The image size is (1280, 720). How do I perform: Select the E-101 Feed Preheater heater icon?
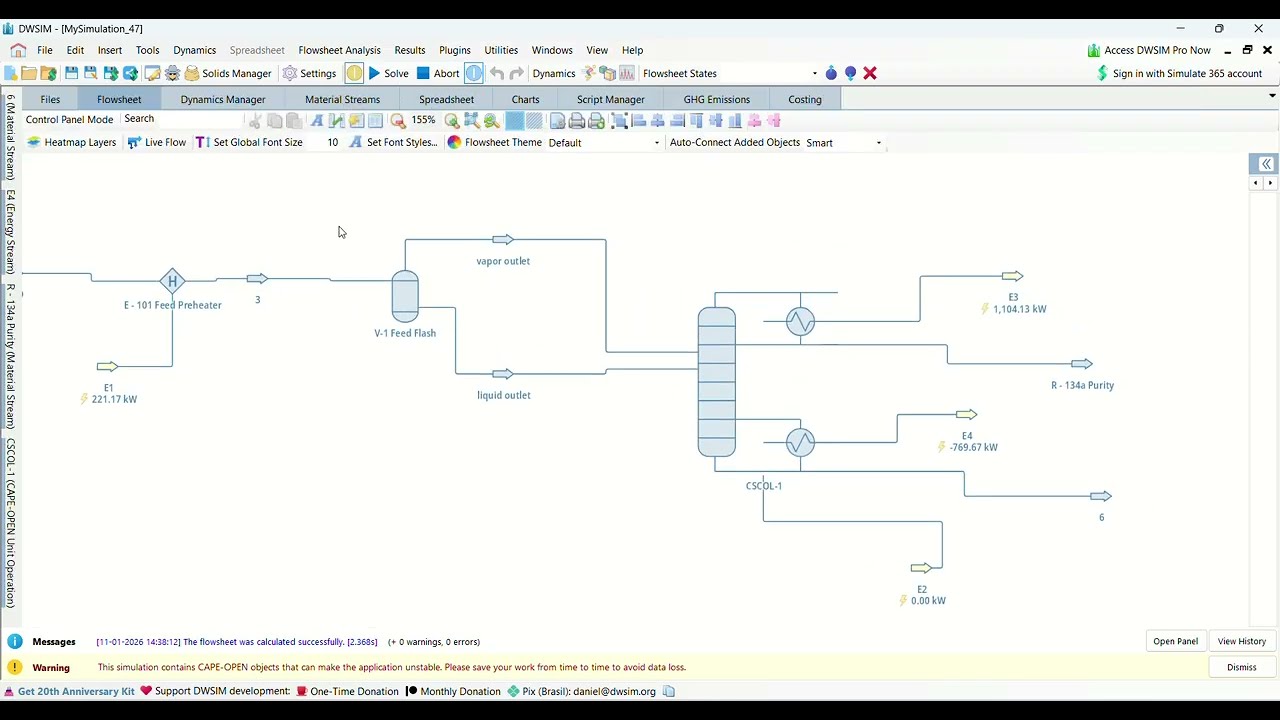[172, 281]
